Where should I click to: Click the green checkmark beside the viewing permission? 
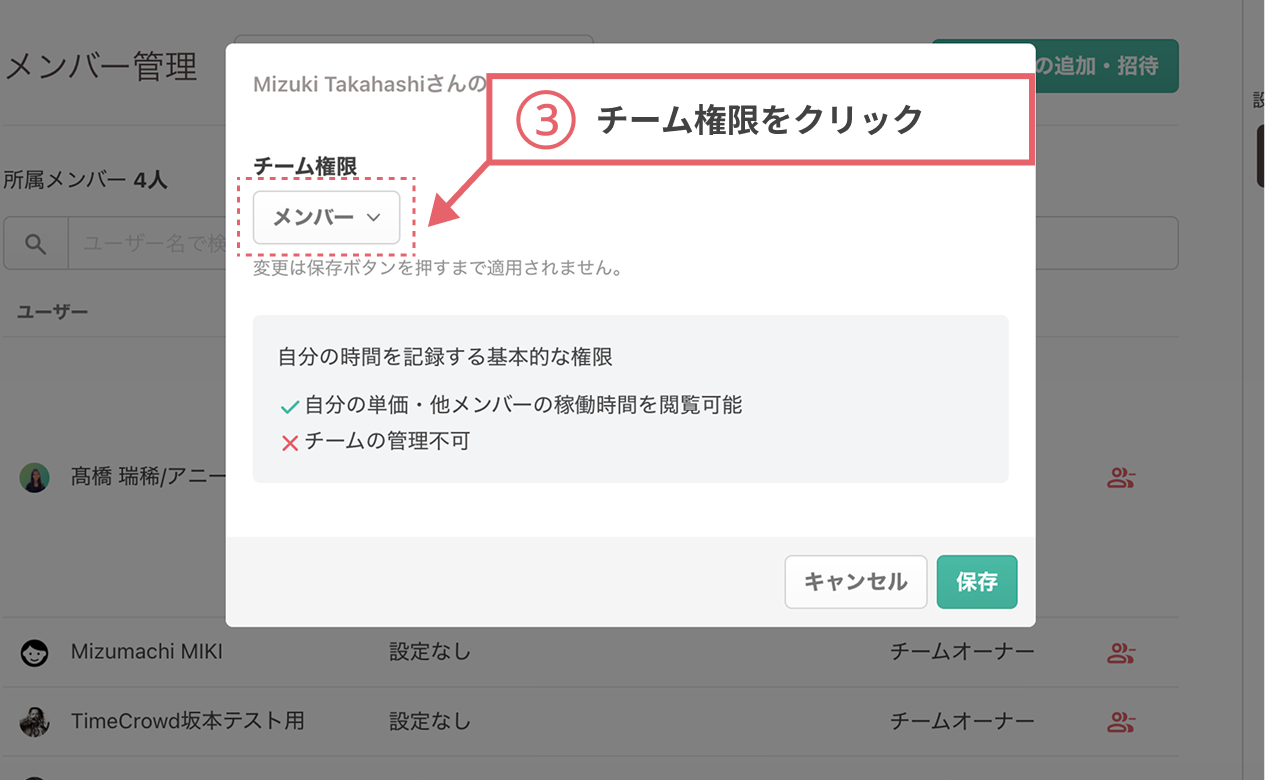pyautogui.click(x=290, y=407)
